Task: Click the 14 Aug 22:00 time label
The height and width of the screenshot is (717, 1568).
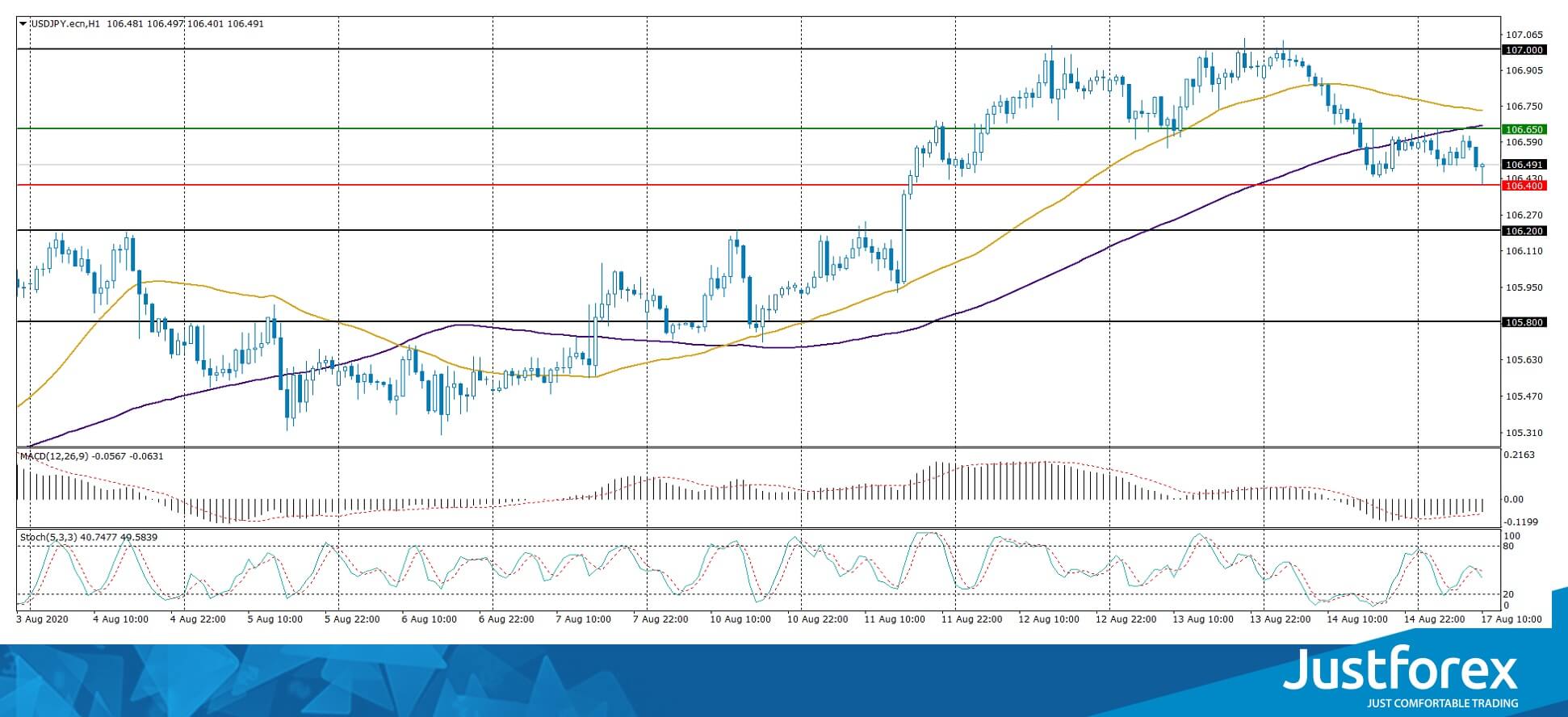Action: (x=1434, y=619)
